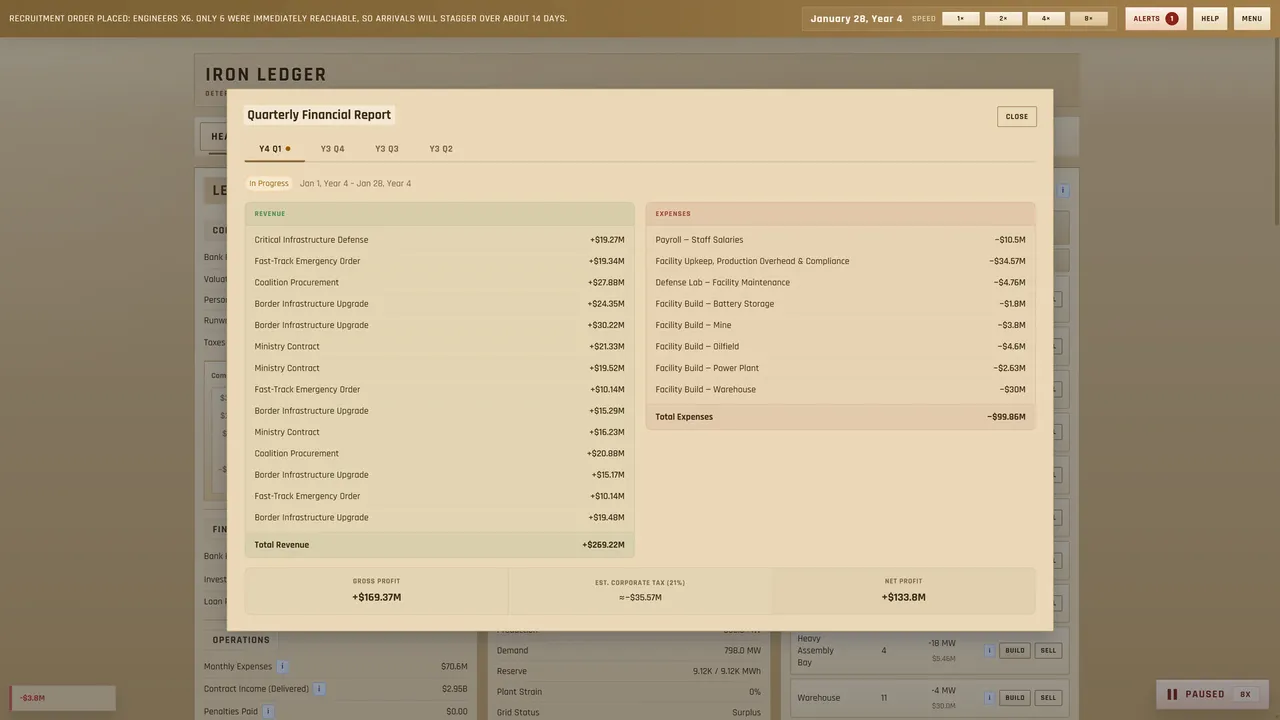Select Coalition Procurement +$20.88M row

[439, 454]
